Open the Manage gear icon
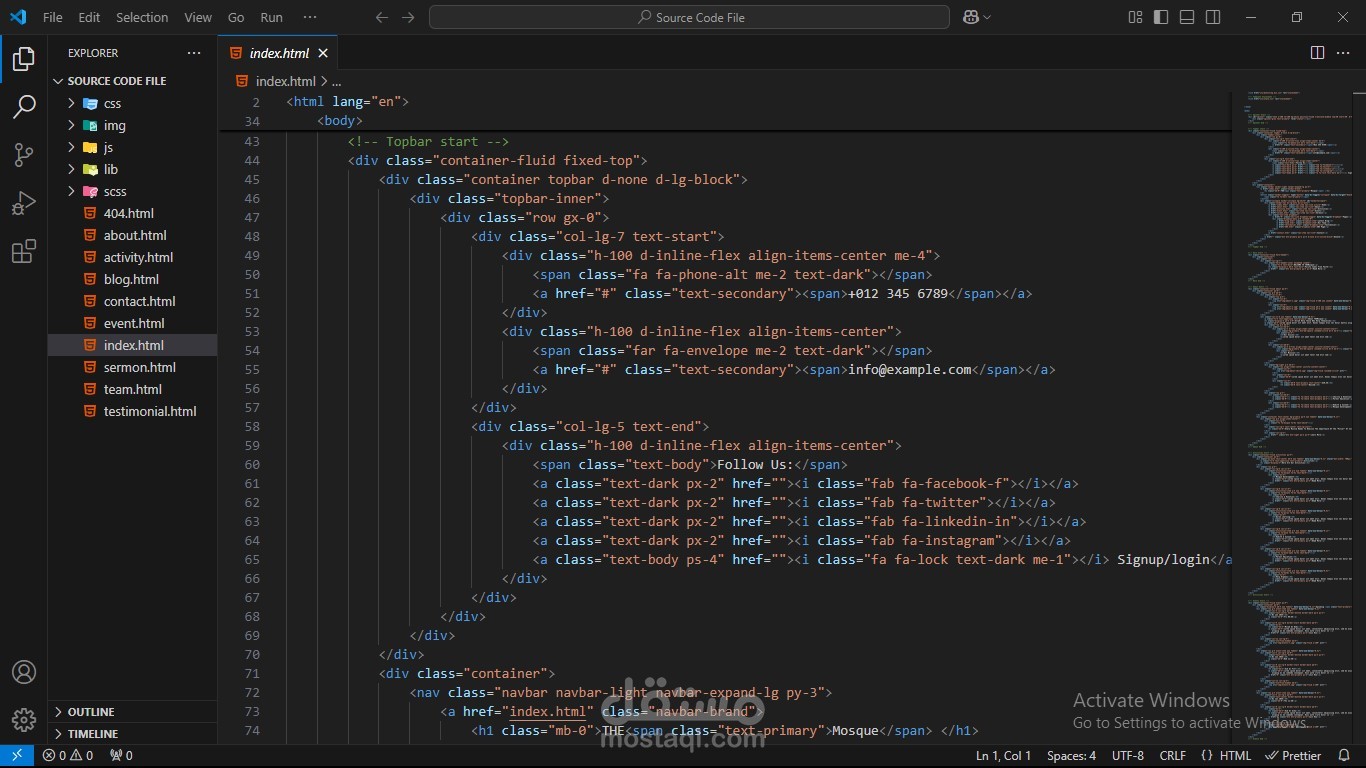The width and height of the screenshot is (1366, 768). click(x=24, y=719)
